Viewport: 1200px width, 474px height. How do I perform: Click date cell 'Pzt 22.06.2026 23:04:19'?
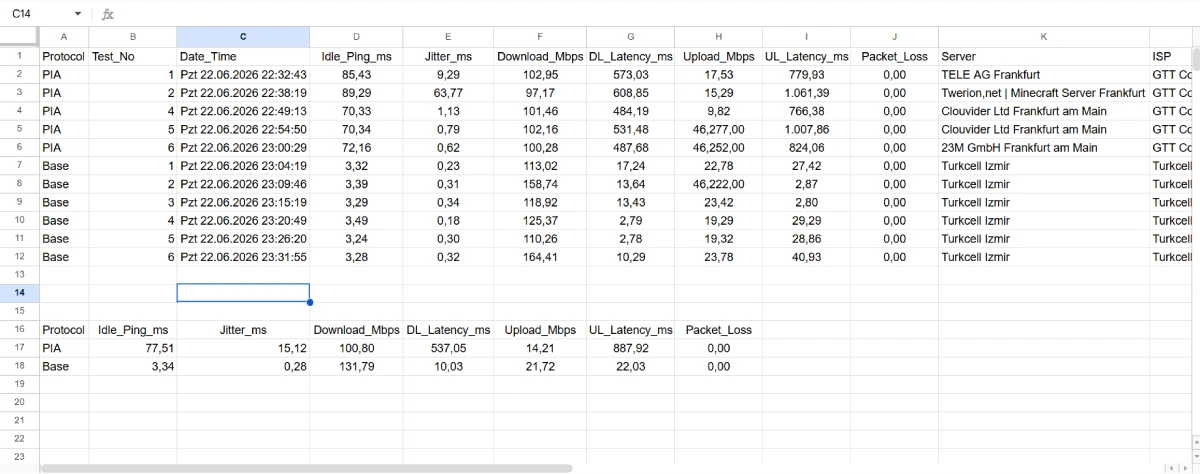[243, 165]
